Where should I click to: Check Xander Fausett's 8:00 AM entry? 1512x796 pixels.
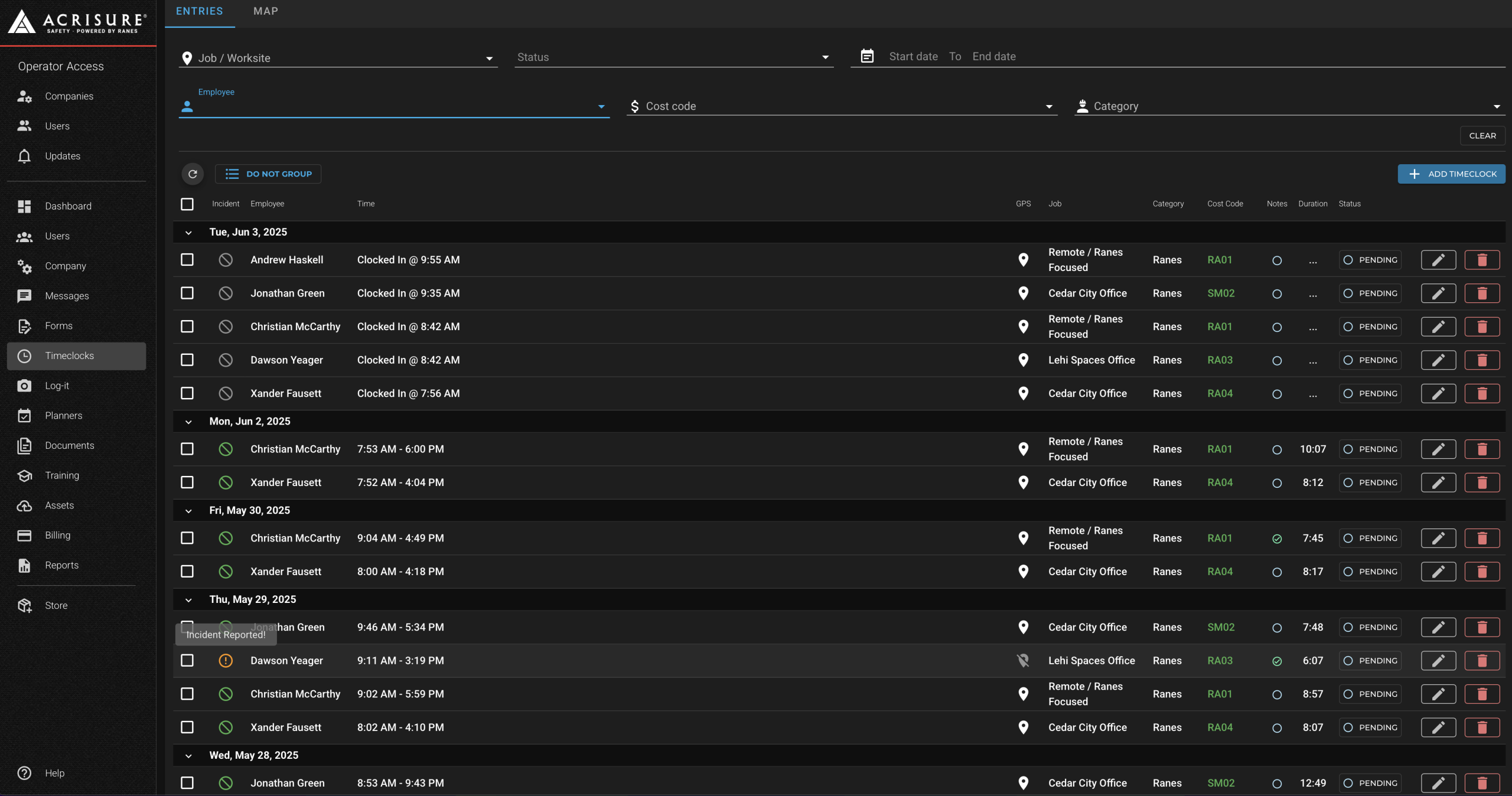coord(187,572)
